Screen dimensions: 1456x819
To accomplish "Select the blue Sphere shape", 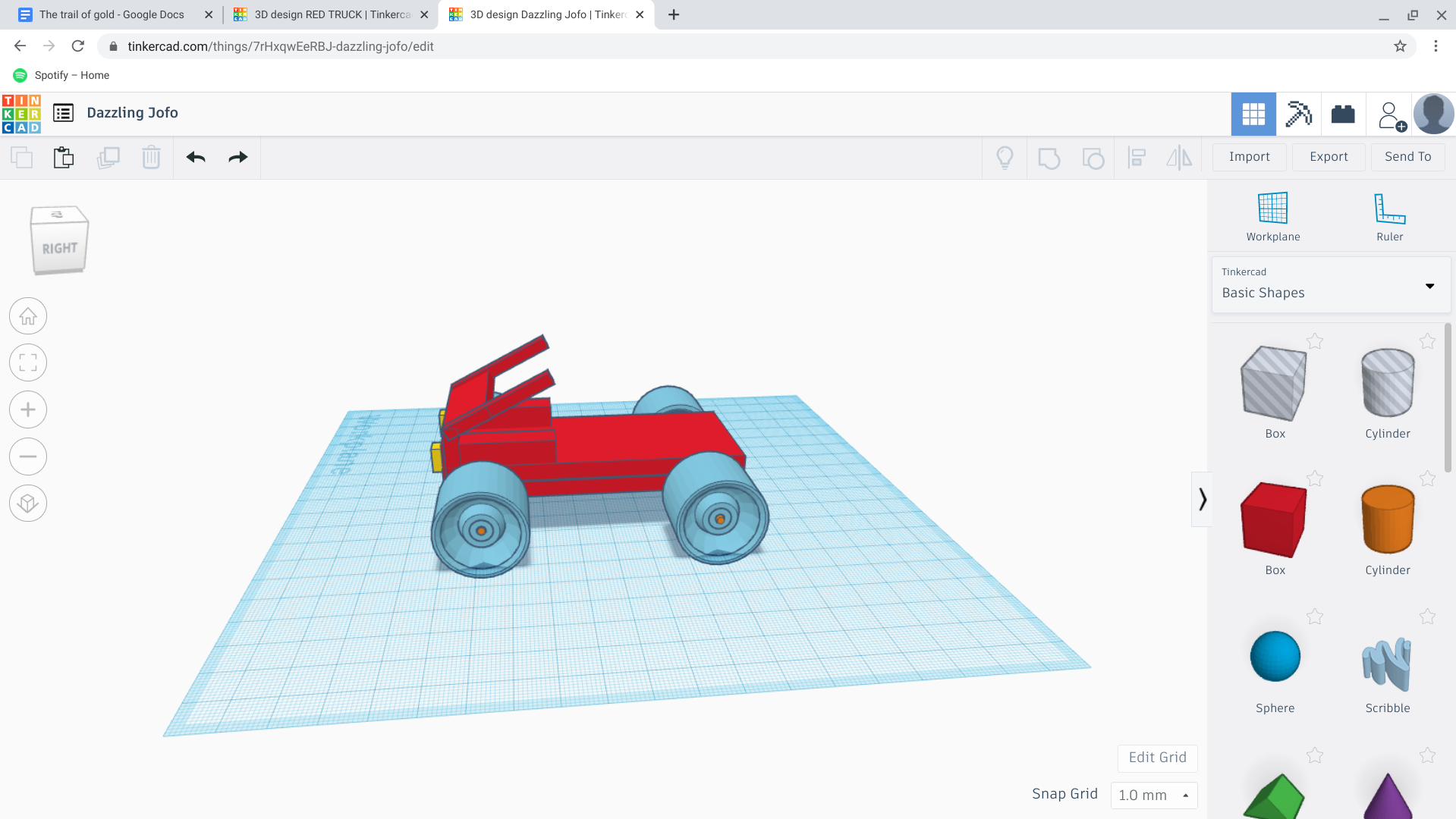I will click(1275, 657).
